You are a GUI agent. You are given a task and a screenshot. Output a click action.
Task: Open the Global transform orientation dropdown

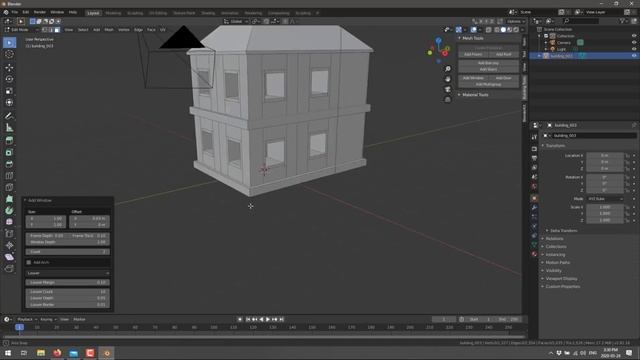click(x=236, y=21)
